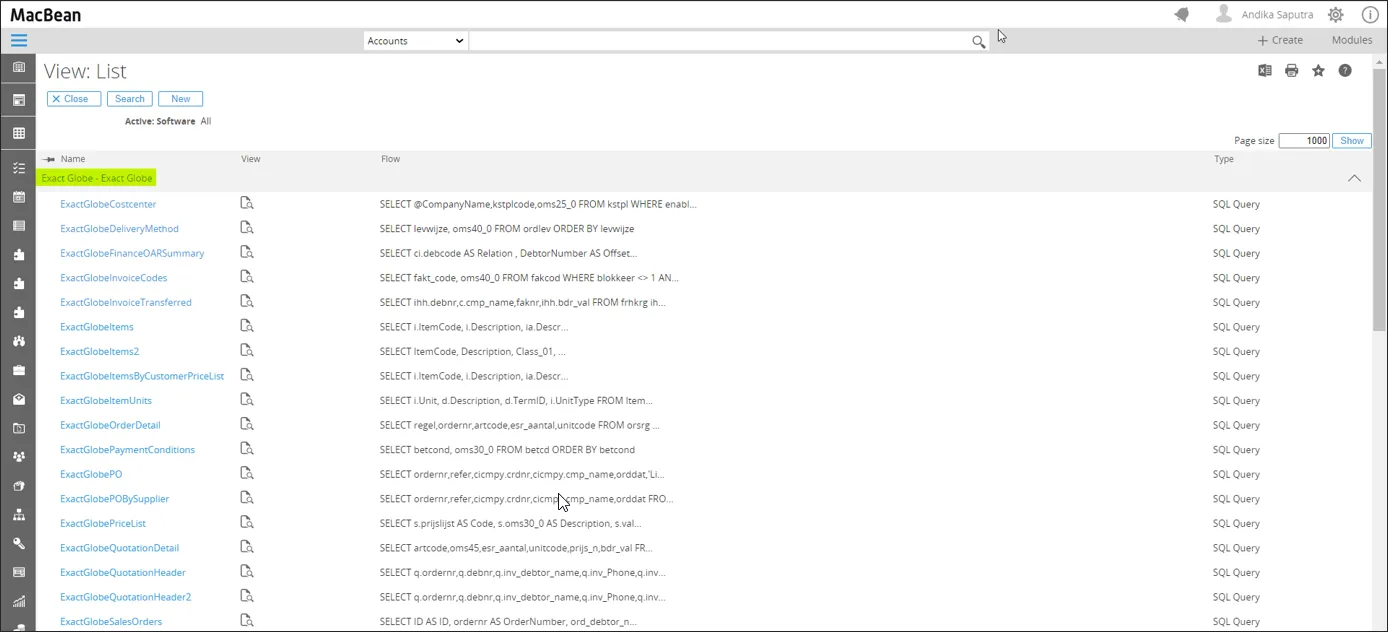Click the pin icon beside Name column
The width and height of the screenshot is (1388, 632).
click(48, 159)
